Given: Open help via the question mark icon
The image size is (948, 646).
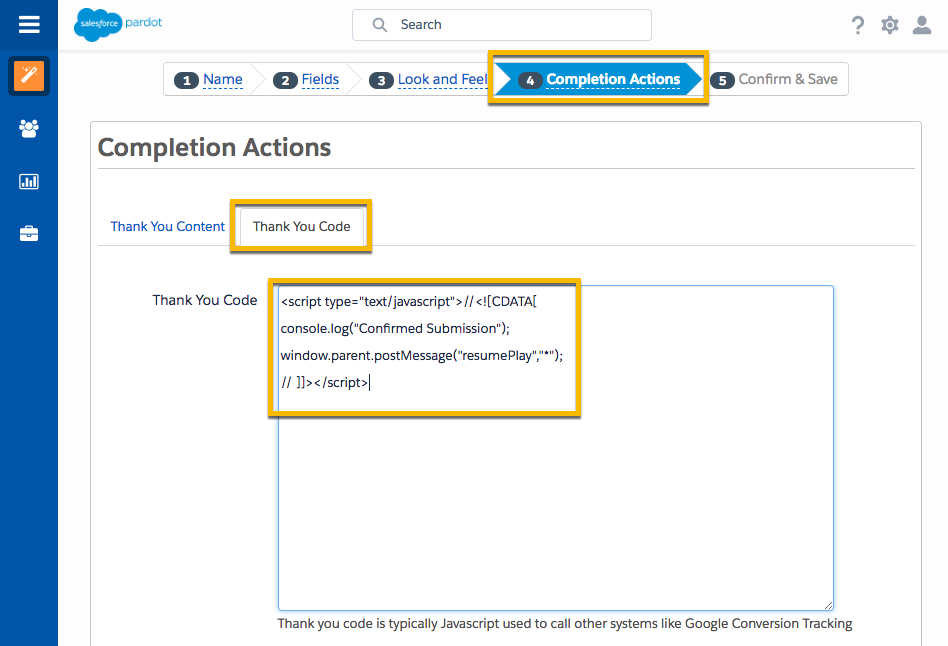Looking at the screenshot, I should (x=858, y=25).
